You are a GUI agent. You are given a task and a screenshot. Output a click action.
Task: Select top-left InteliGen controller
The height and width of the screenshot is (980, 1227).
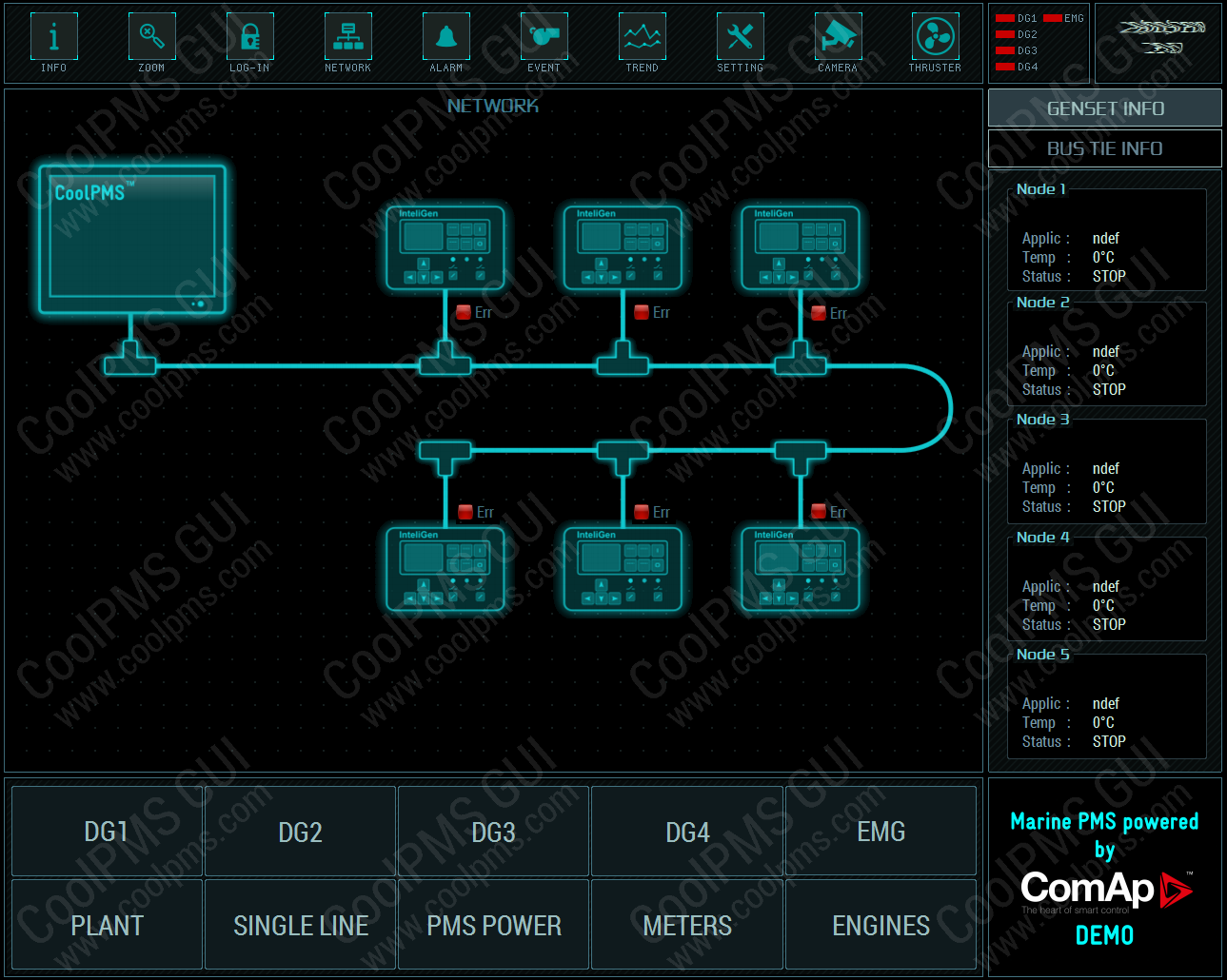click(x=445, y=248)
